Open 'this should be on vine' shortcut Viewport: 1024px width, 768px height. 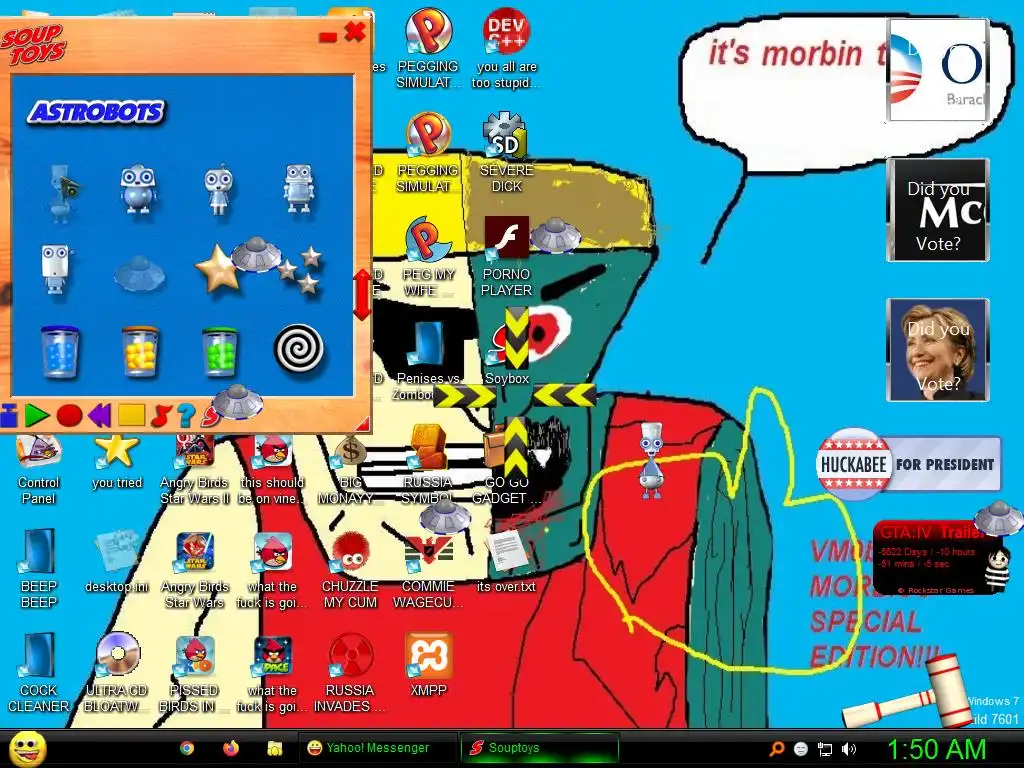[272, 466]
